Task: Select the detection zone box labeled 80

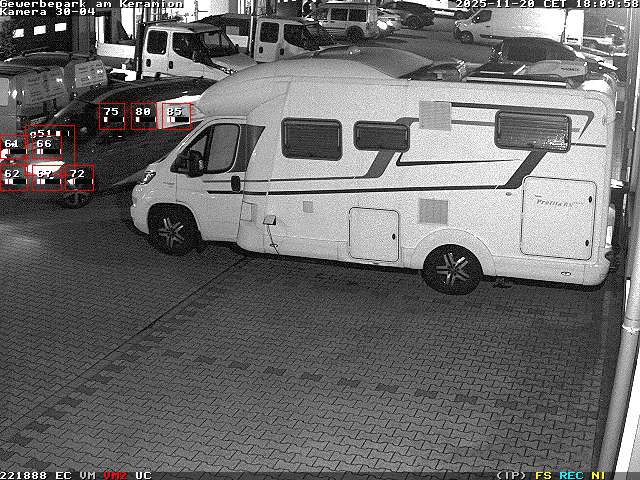Action: 144,116
